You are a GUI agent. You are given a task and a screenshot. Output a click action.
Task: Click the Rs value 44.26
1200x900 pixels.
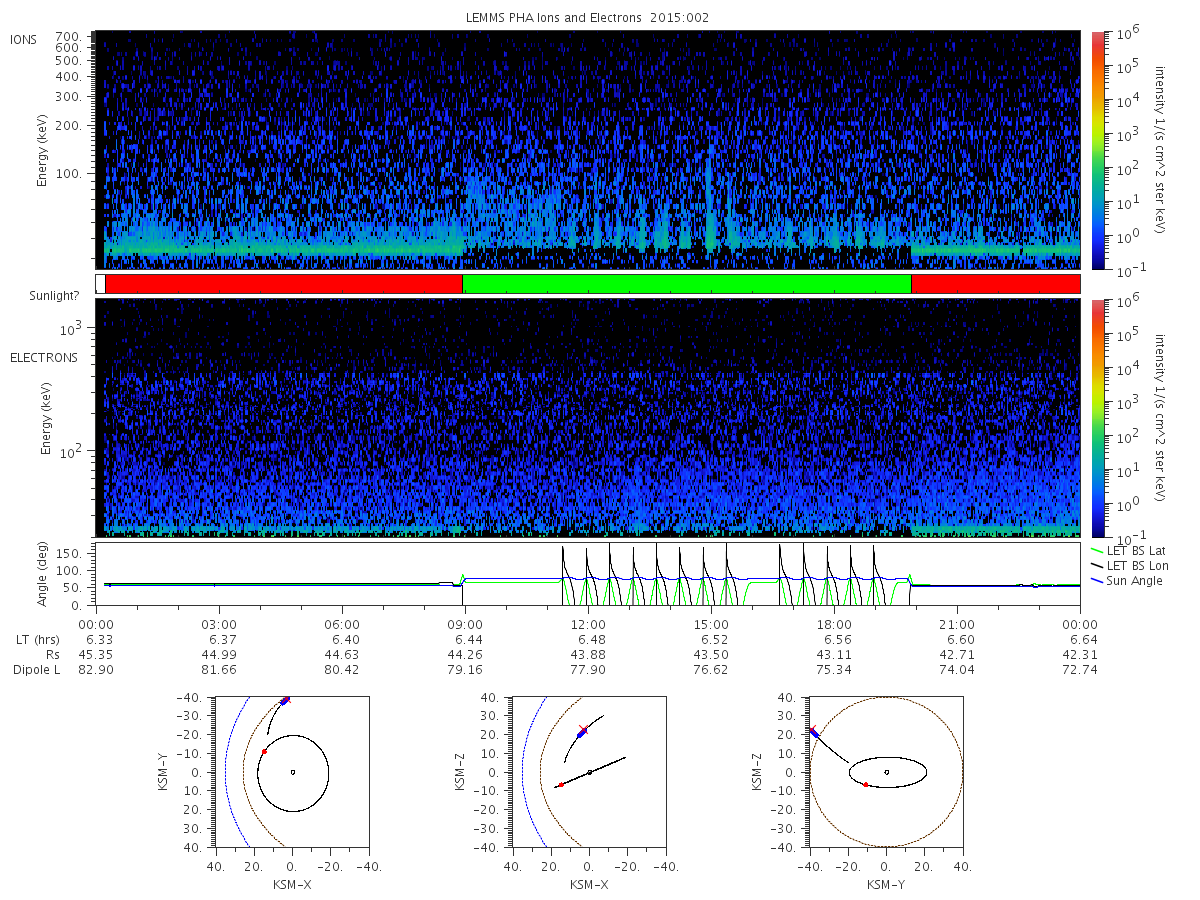(465, 655)
